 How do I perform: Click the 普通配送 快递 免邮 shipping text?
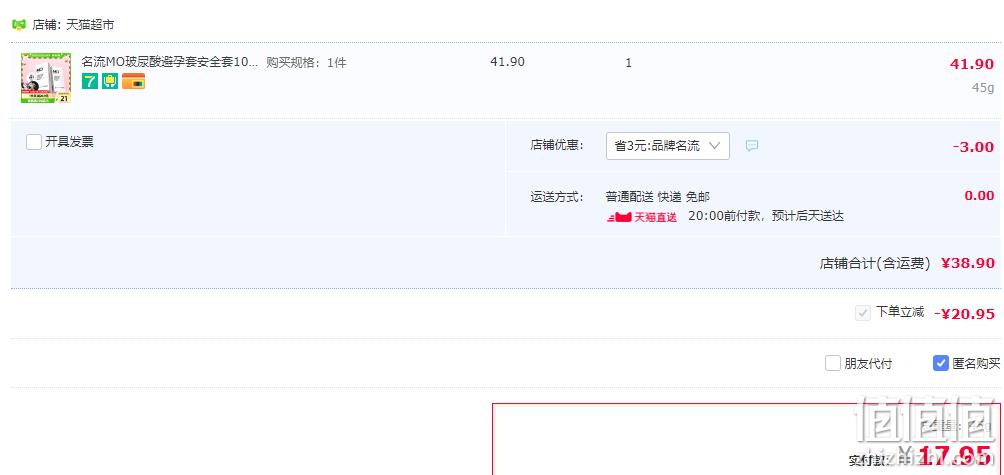click(658, 197)
